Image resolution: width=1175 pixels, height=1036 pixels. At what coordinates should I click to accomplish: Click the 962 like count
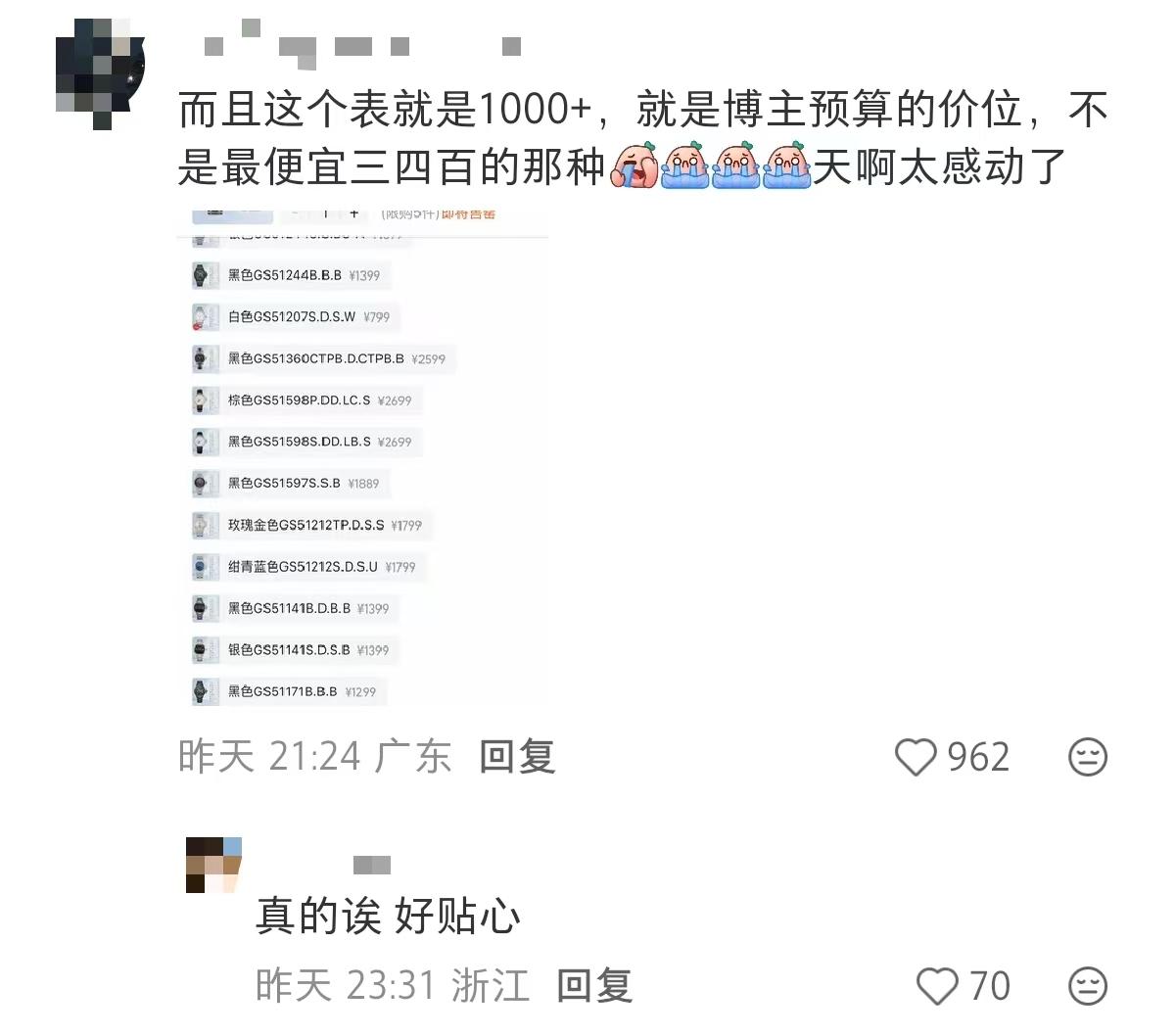[978, 757]
